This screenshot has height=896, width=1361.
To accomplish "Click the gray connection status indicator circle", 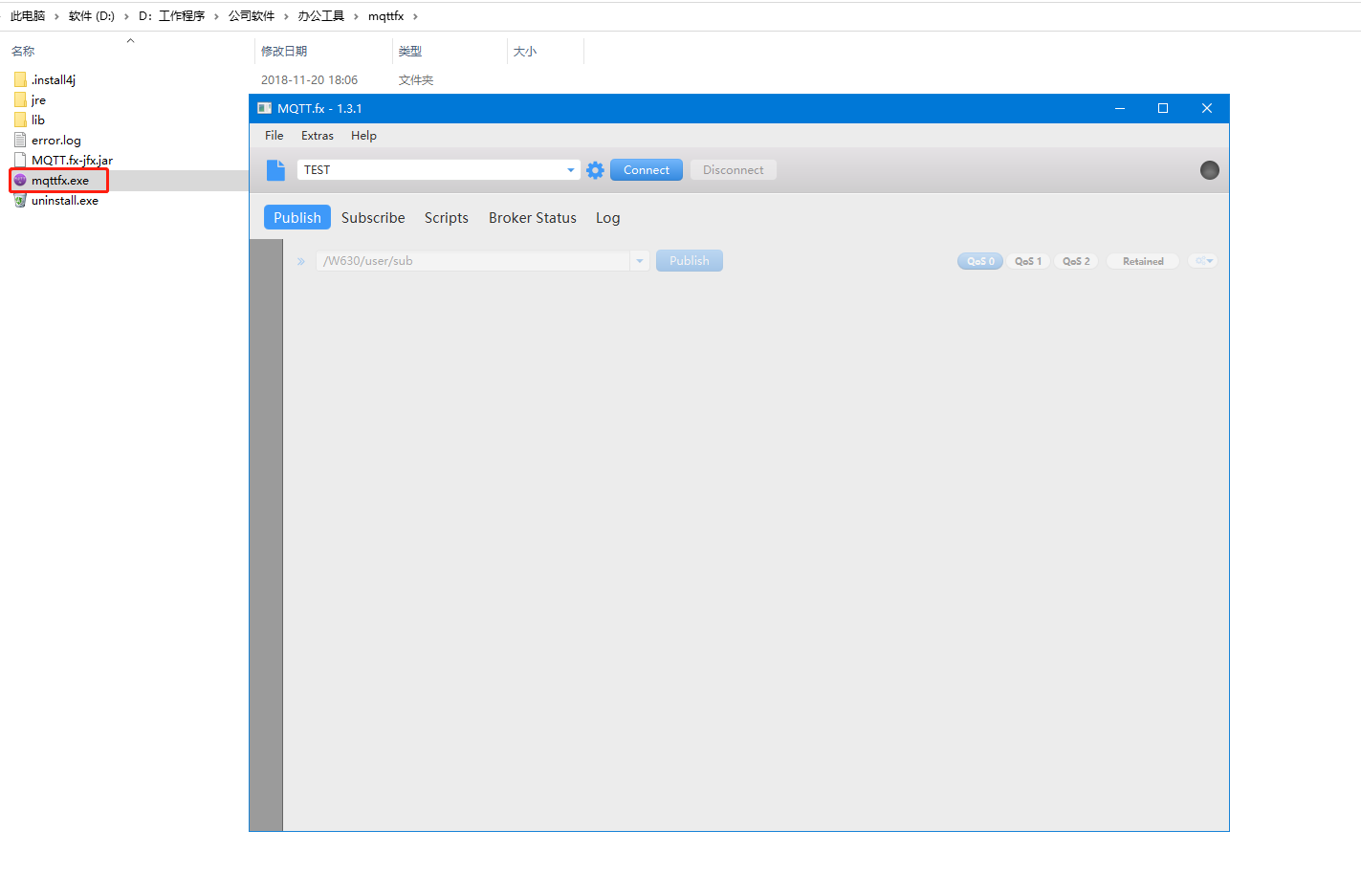I will click(1209, 170).
